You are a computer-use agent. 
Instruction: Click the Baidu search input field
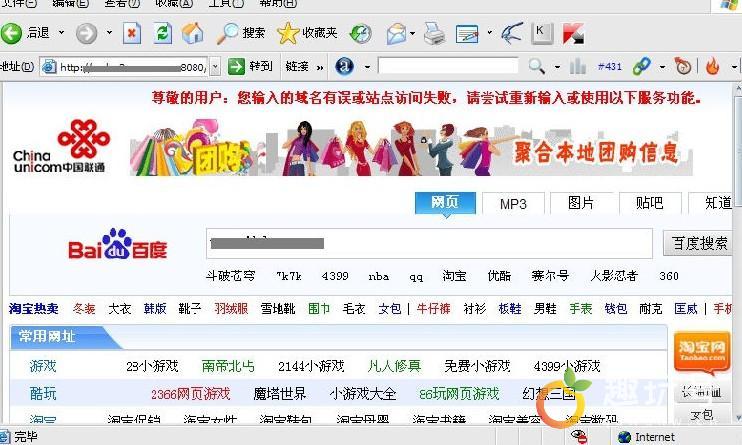point(429,243)
